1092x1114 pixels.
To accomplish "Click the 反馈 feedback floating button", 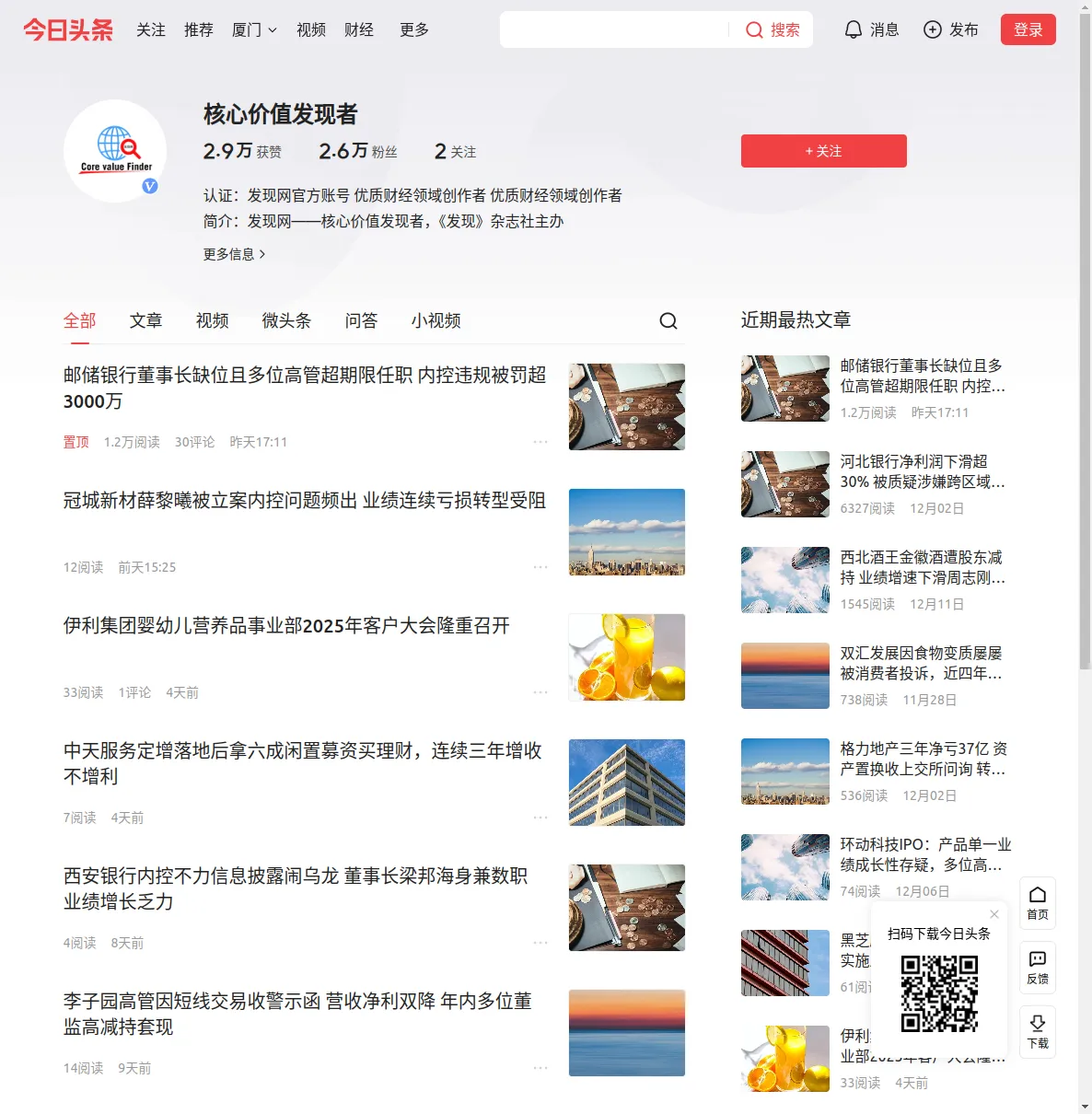I will 1038,968.
